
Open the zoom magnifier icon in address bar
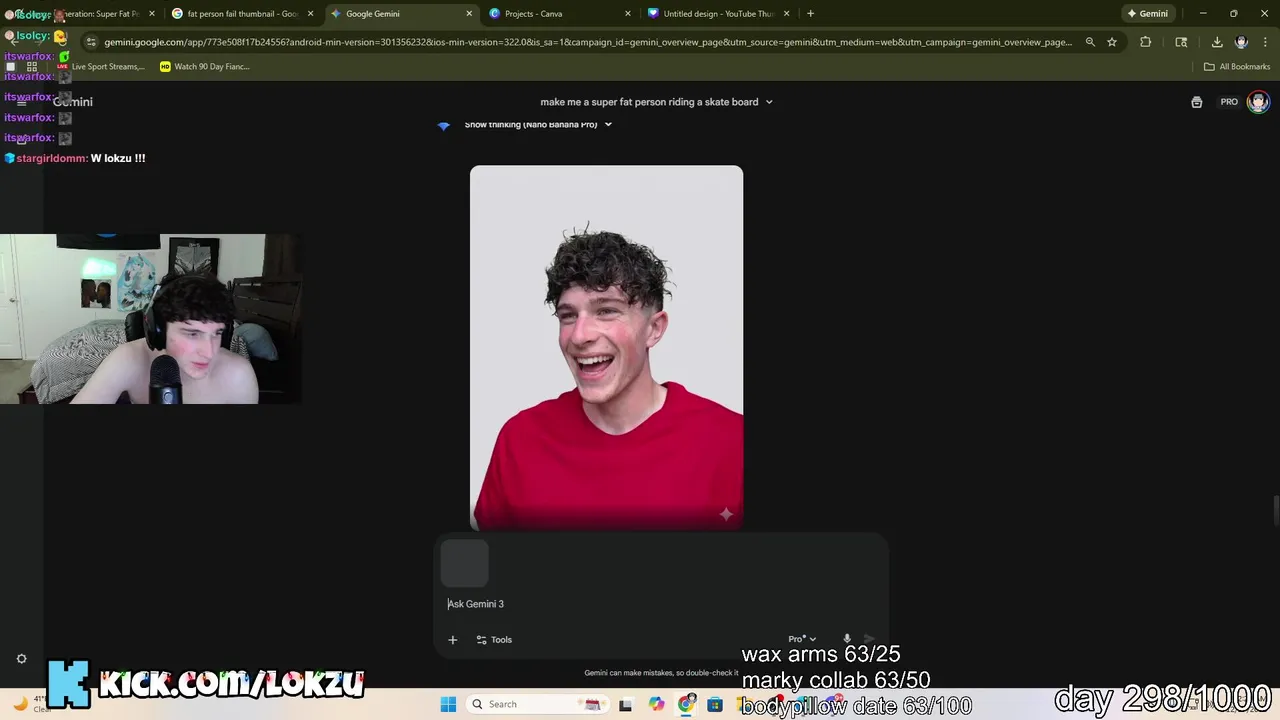[1090, 42]
